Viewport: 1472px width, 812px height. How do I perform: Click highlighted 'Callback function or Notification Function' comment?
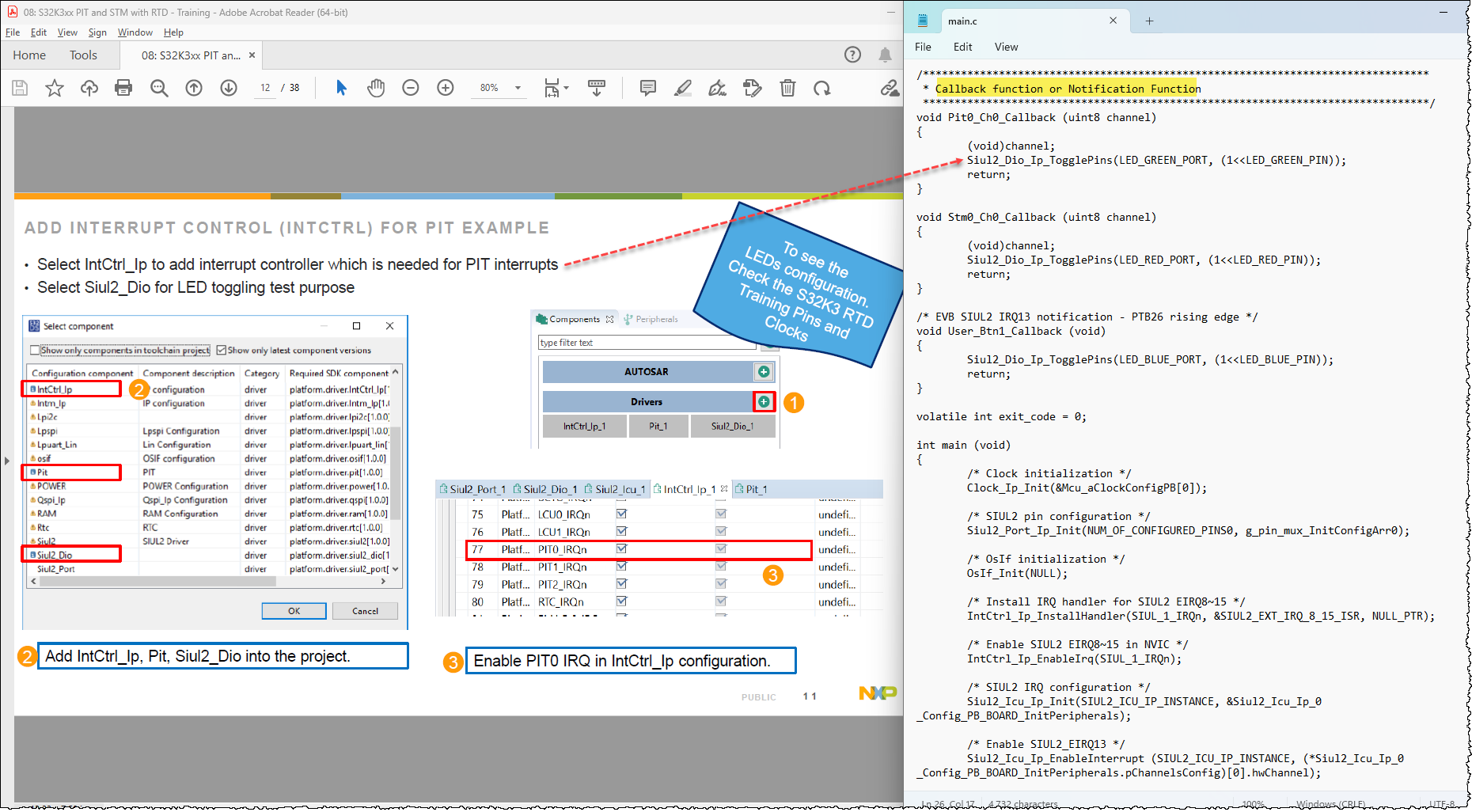pyautogui.click(x=1068, y=89)
